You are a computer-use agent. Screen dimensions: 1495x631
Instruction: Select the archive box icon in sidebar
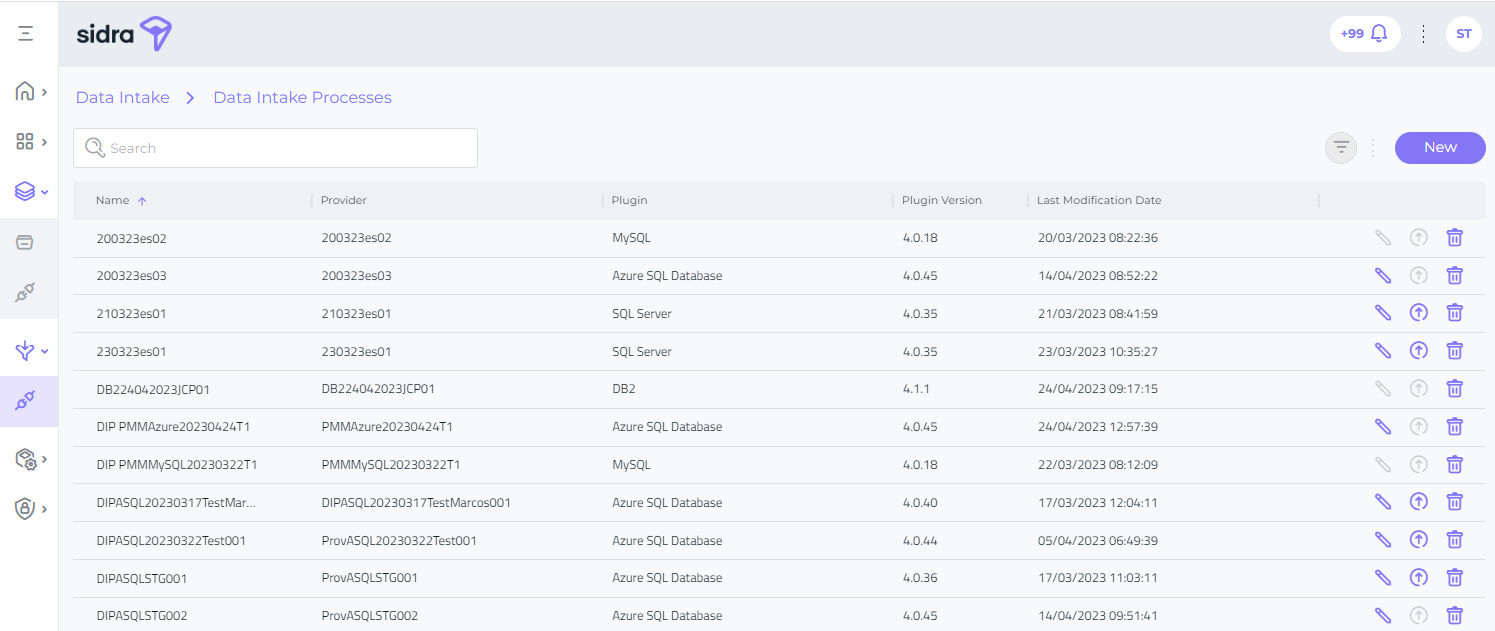point(26,242)
